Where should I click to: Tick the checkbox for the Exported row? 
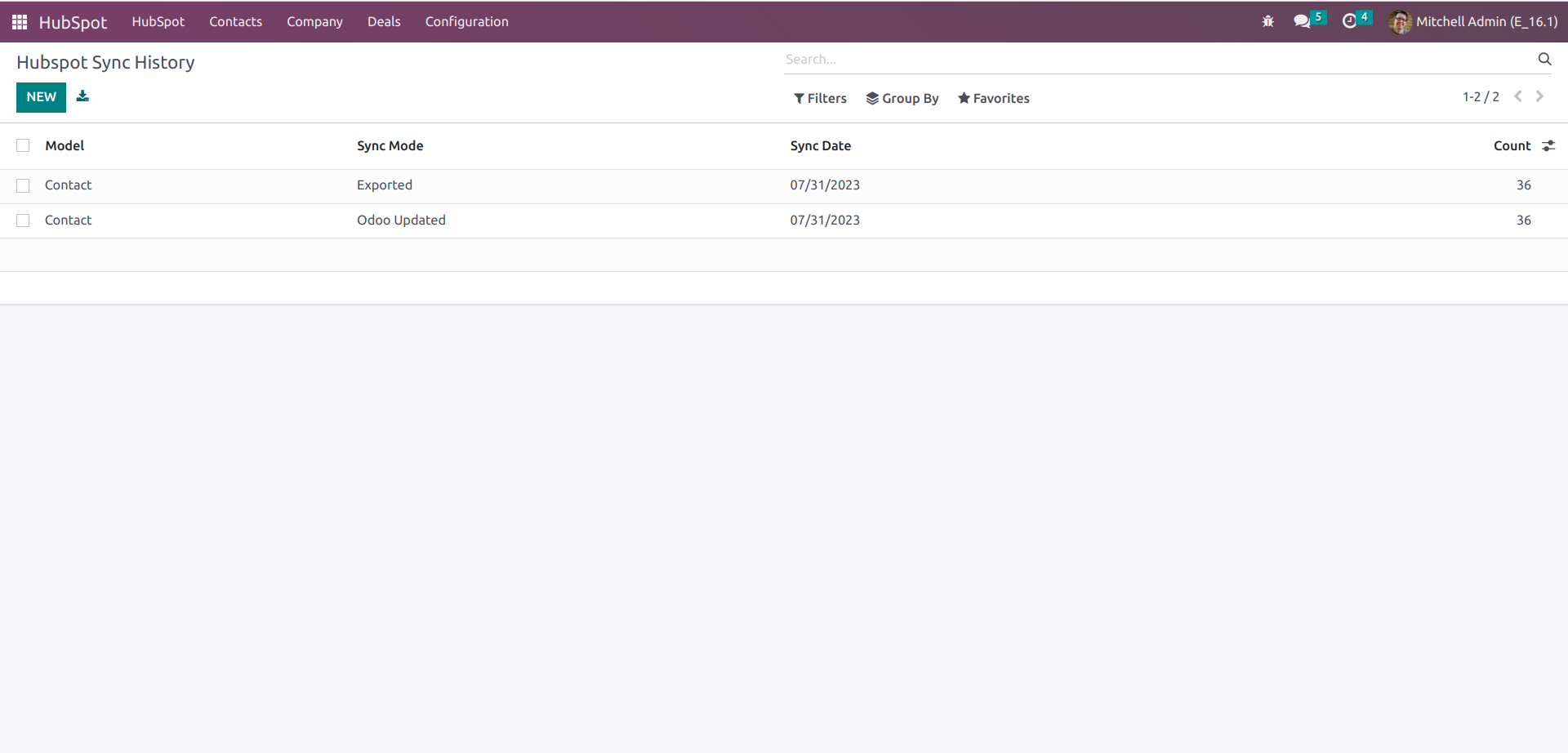point(23,185)
